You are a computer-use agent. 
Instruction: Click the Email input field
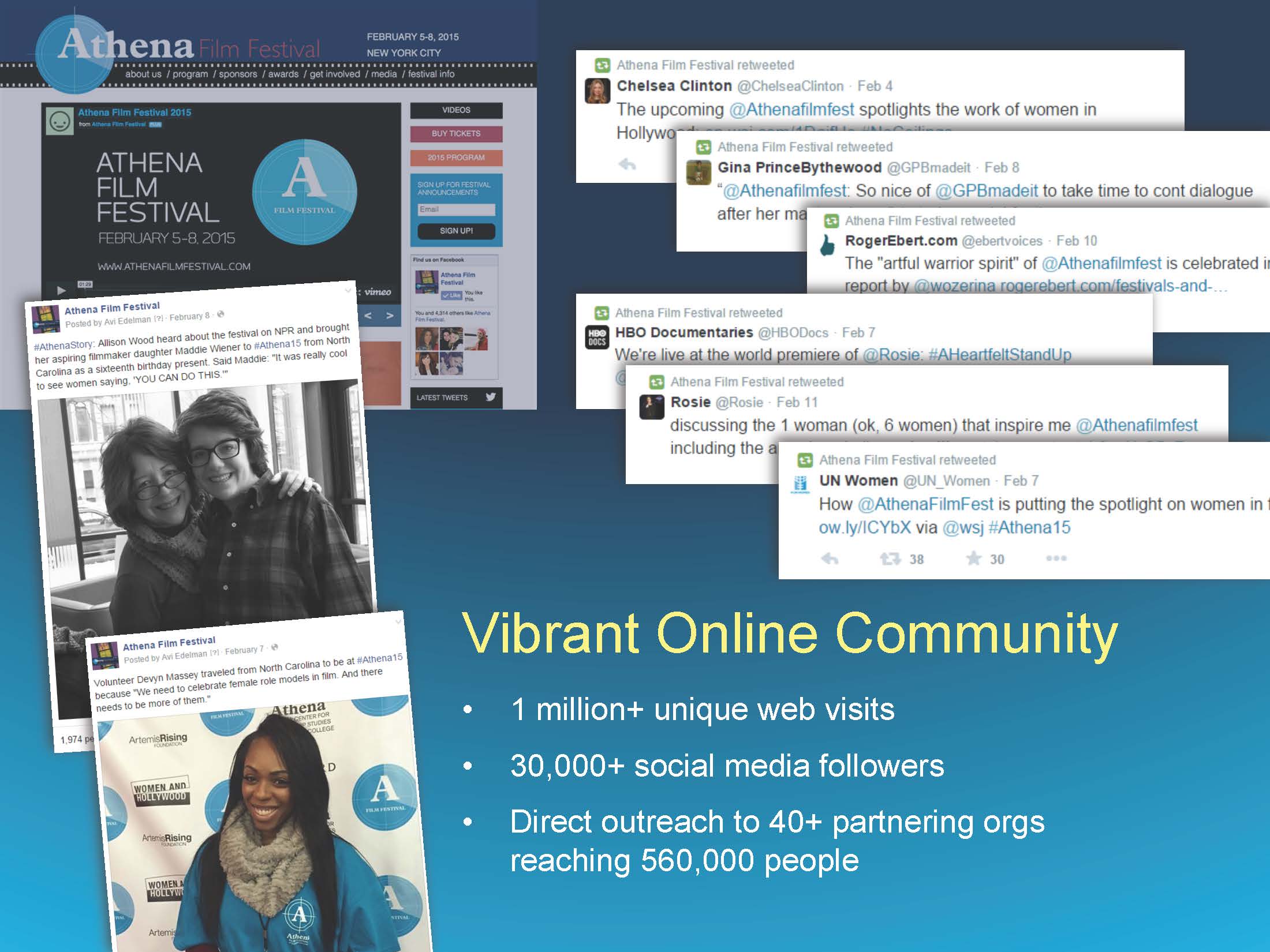coord(456,209)
